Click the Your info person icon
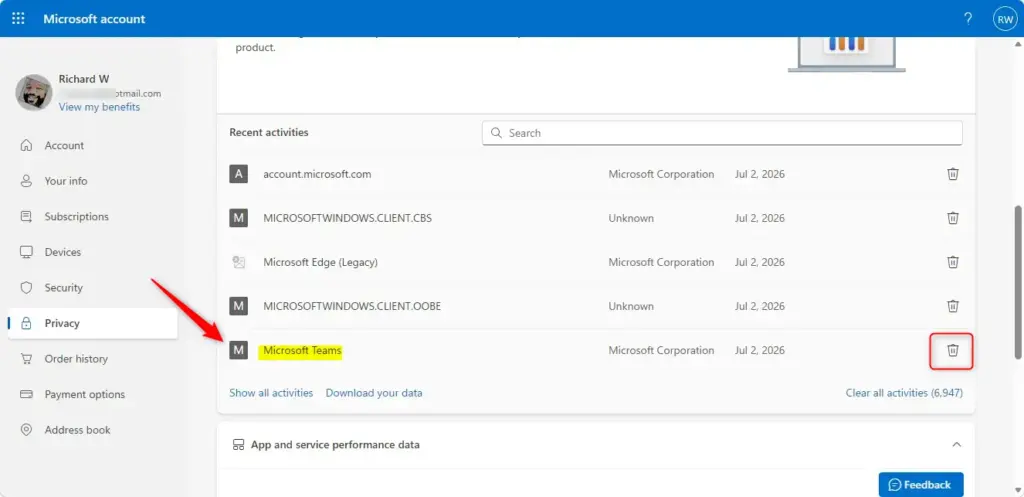1024x497 pixels. point(26,181)
